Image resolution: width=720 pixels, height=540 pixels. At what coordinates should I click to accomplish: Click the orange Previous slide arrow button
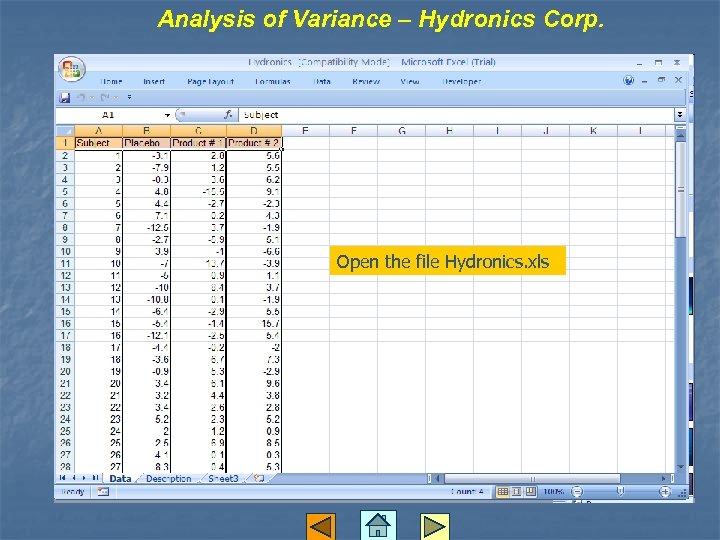point(321,527)
